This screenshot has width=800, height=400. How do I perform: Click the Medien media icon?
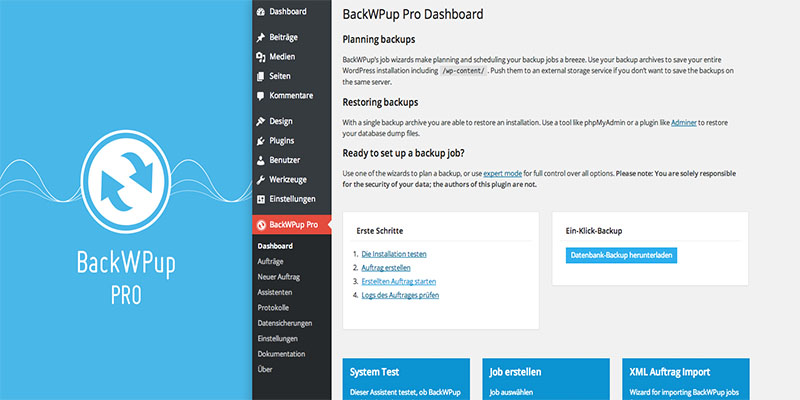tap(261, 57)
